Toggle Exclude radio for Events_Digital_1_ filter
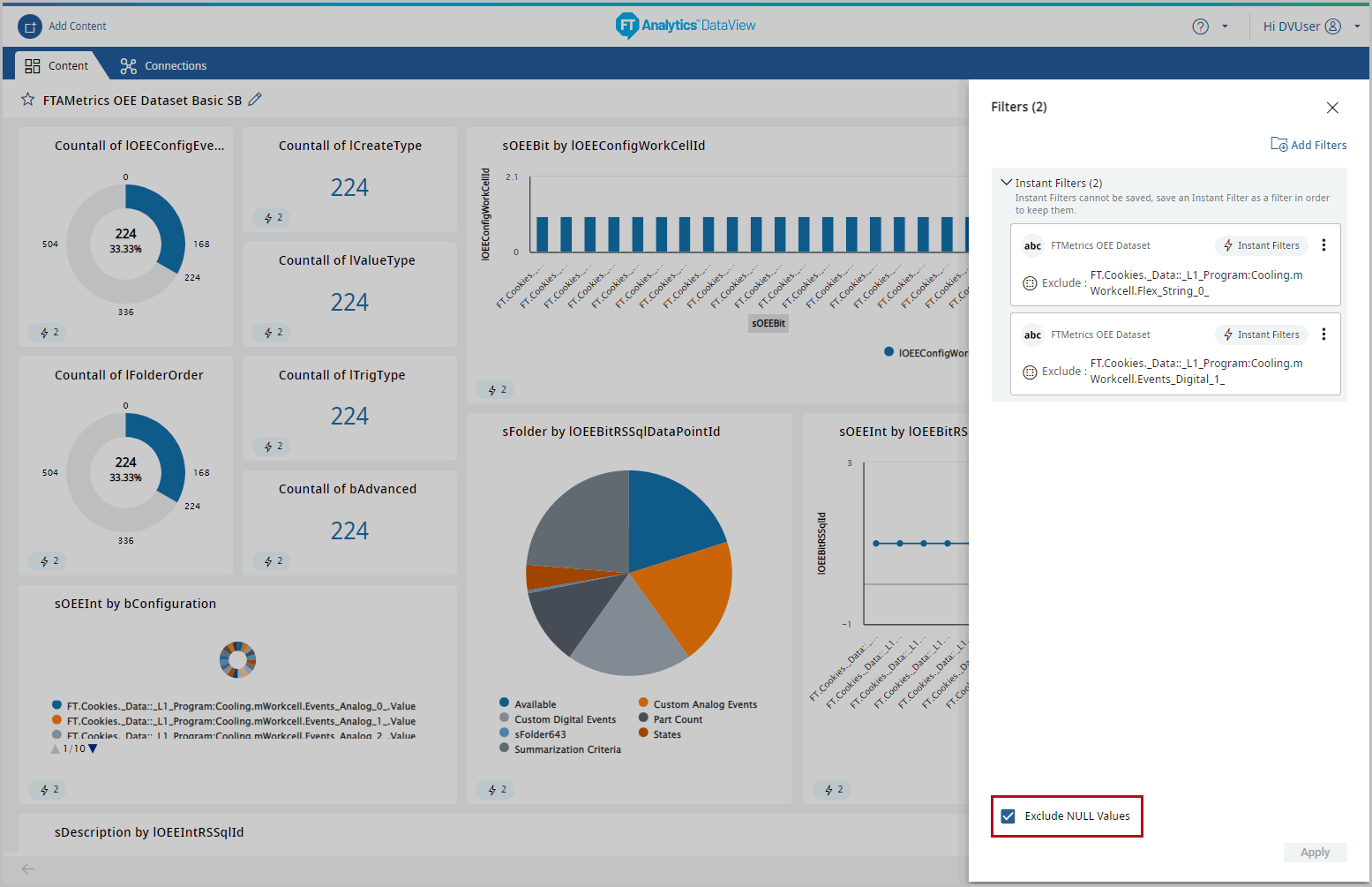The image size is (1372, 887). pos(1030,372)
